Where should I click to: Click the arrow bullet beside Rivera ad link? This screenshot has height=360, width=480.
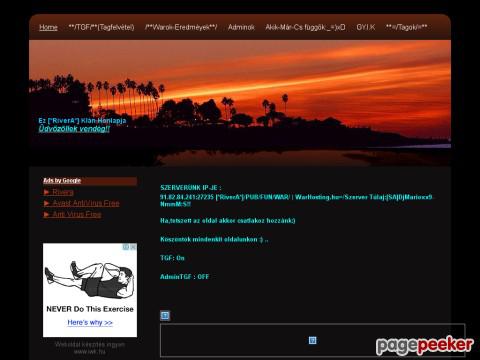click(x=47, y=192)
